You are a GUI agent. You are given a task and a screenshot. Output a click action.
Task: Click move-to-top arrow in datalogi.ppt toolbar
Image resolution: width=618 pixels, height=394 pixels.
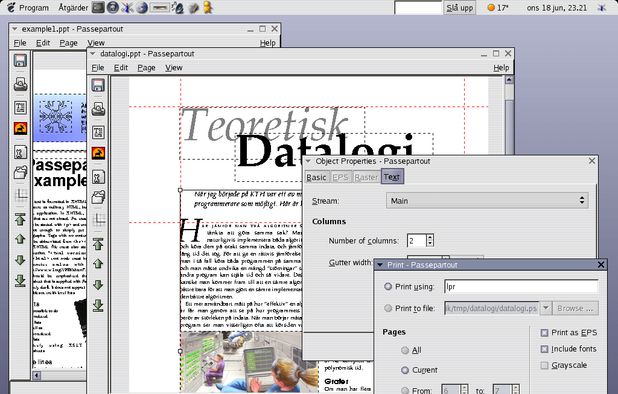click(x=98, y=244)
